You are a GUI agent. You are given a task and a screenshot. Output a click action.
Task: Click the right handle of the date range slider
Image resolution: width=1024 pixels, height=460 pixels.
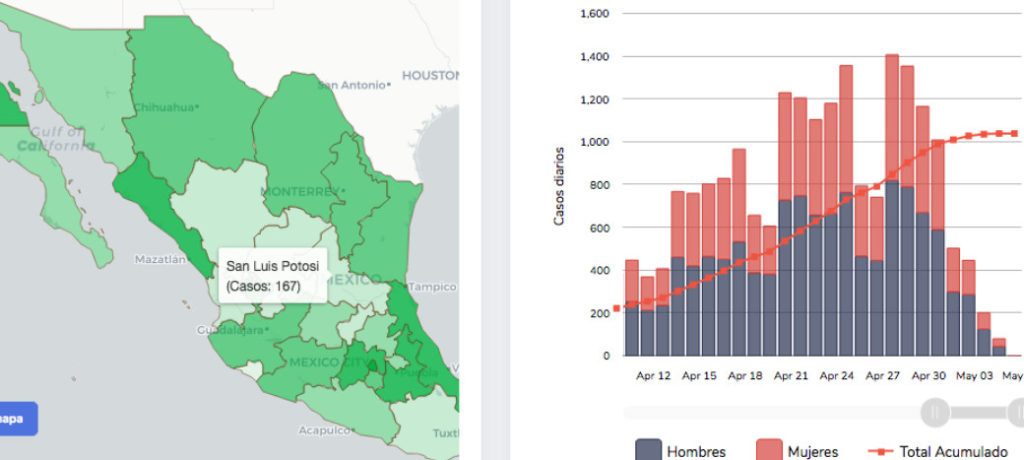(x=1017, y=411)
